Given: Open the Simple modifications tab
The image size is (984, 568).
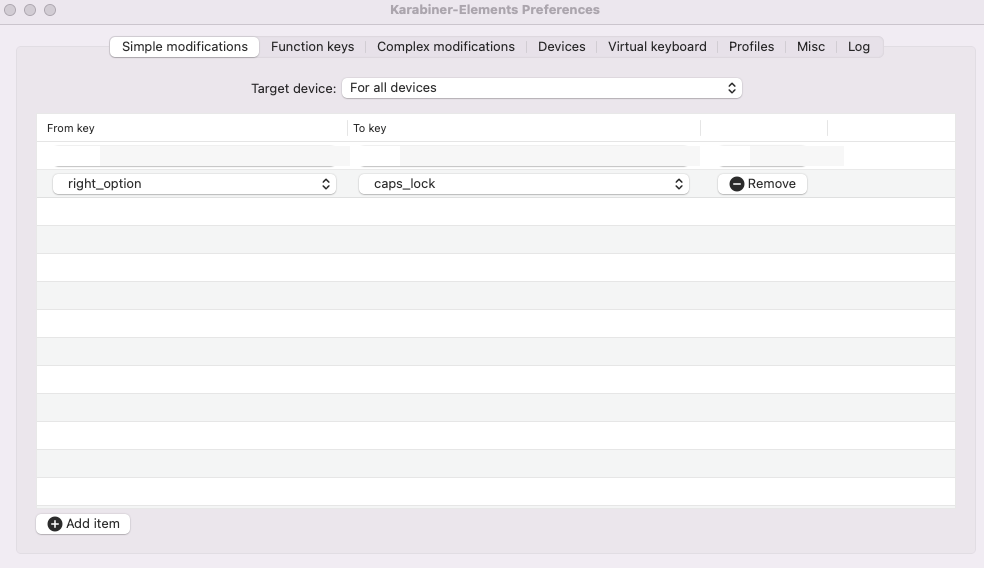Looking at the screenshot, I should (x=184, y=47).
